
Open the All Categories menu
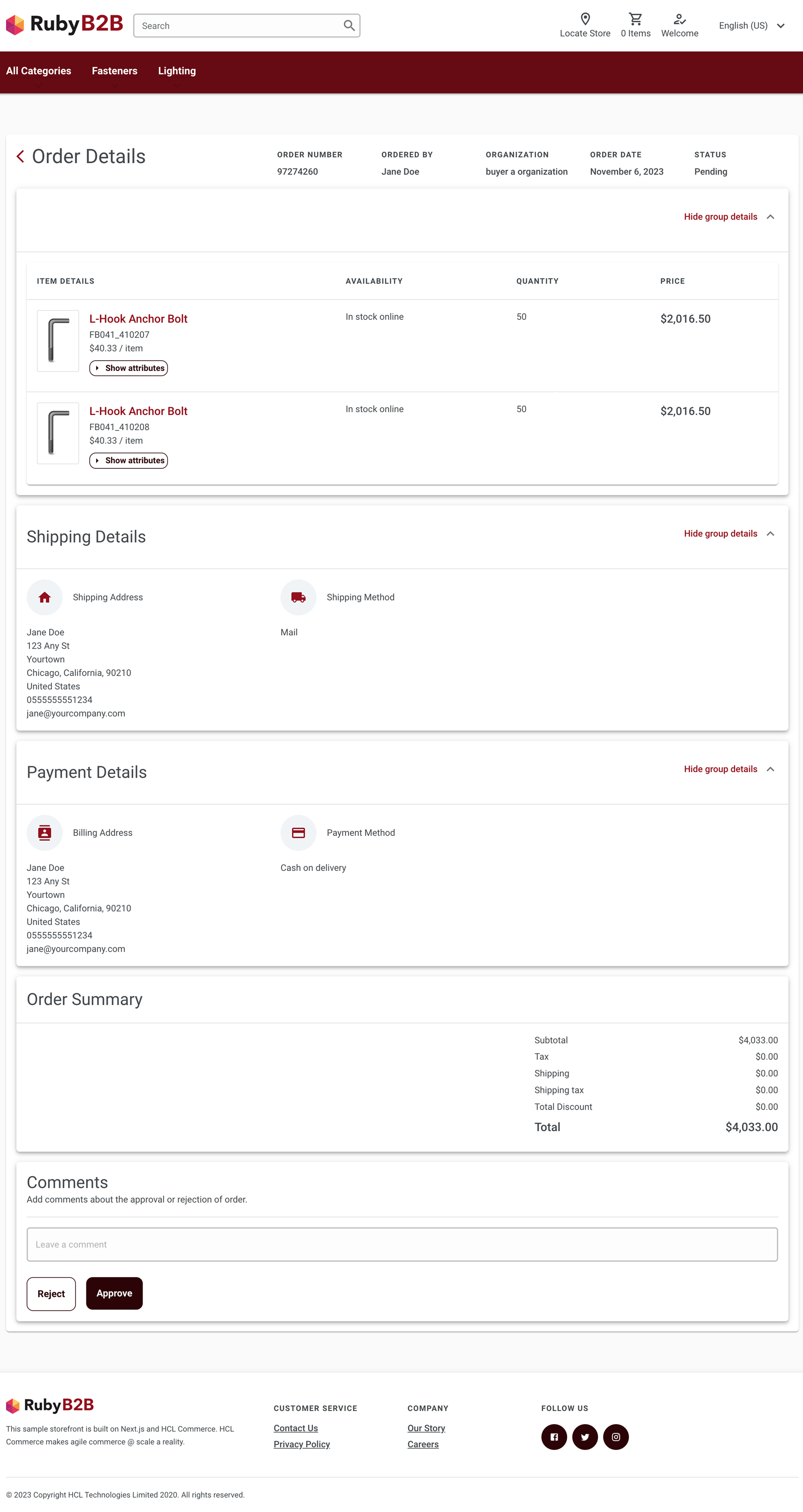(x=39, y=71)
